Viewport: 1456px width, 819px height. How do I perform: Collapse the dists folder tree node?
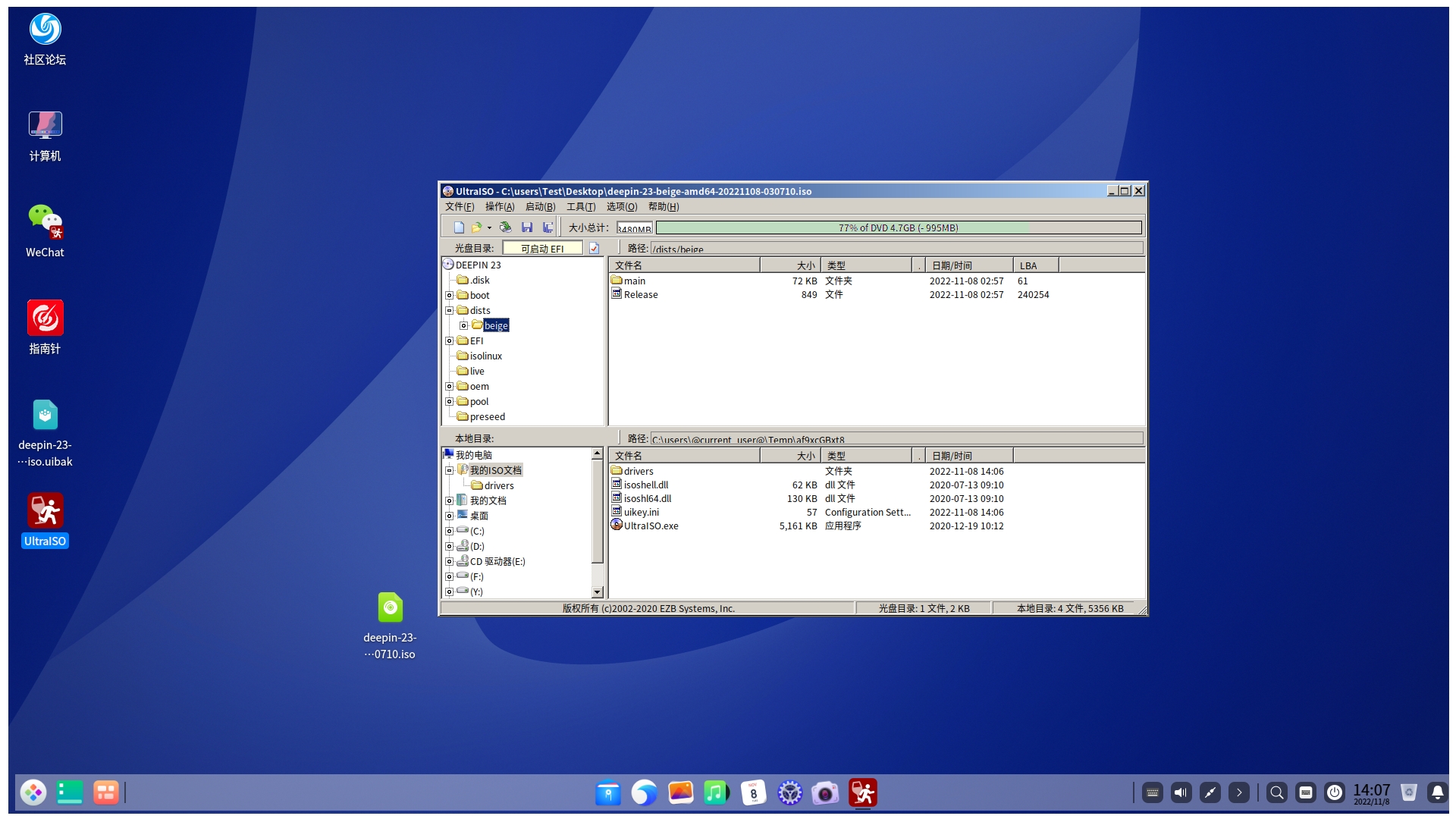click(x=449, y=311)
